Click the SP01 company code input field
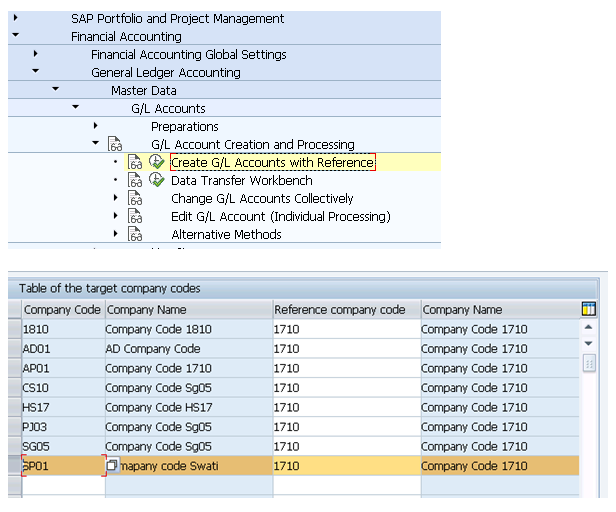This screenshot has width=616, height=512. tap(64, 466)
